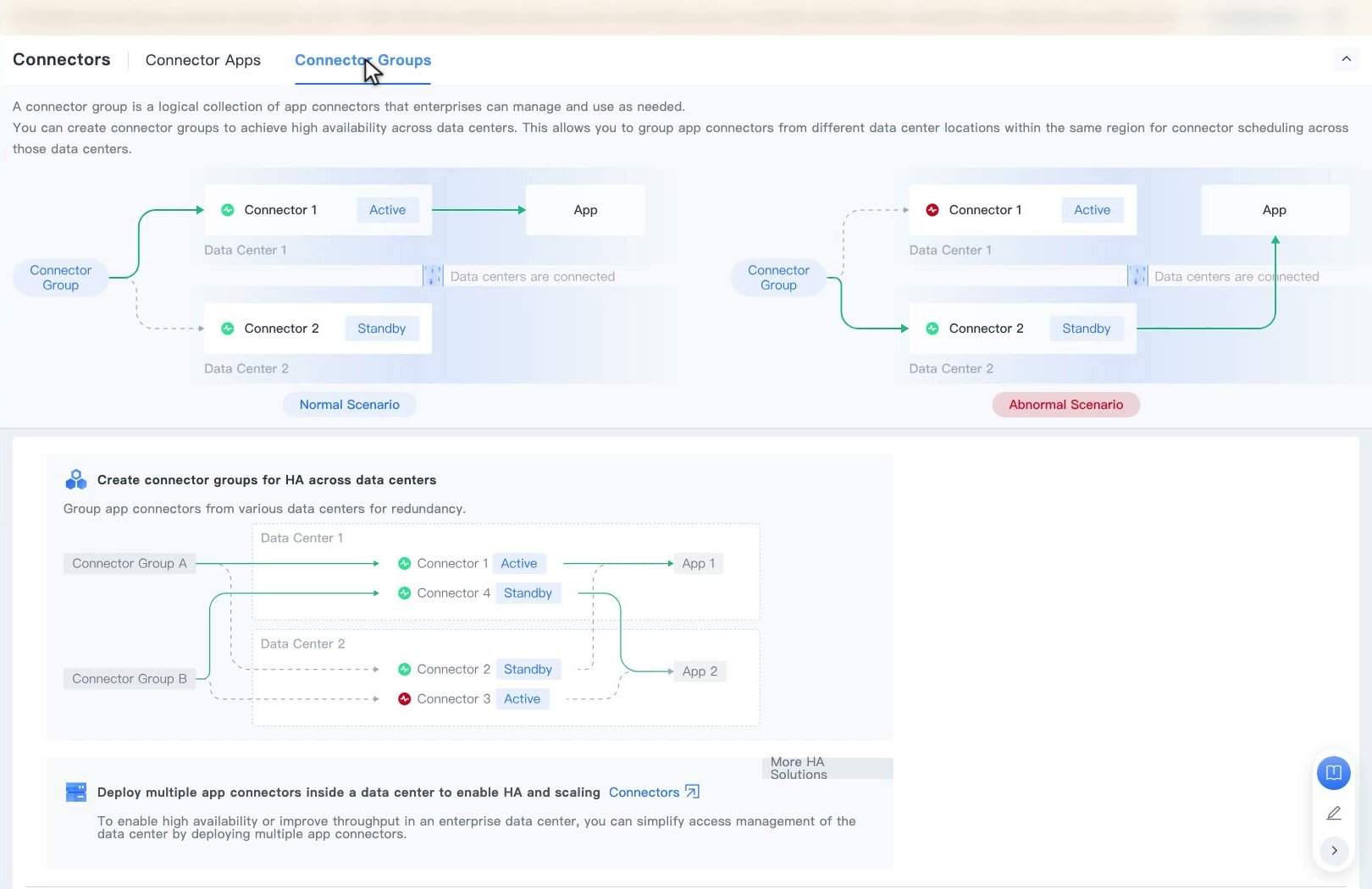Click the Standby badge beside Connector 4
Screen dimensions: 1372x889
point(528,593)
